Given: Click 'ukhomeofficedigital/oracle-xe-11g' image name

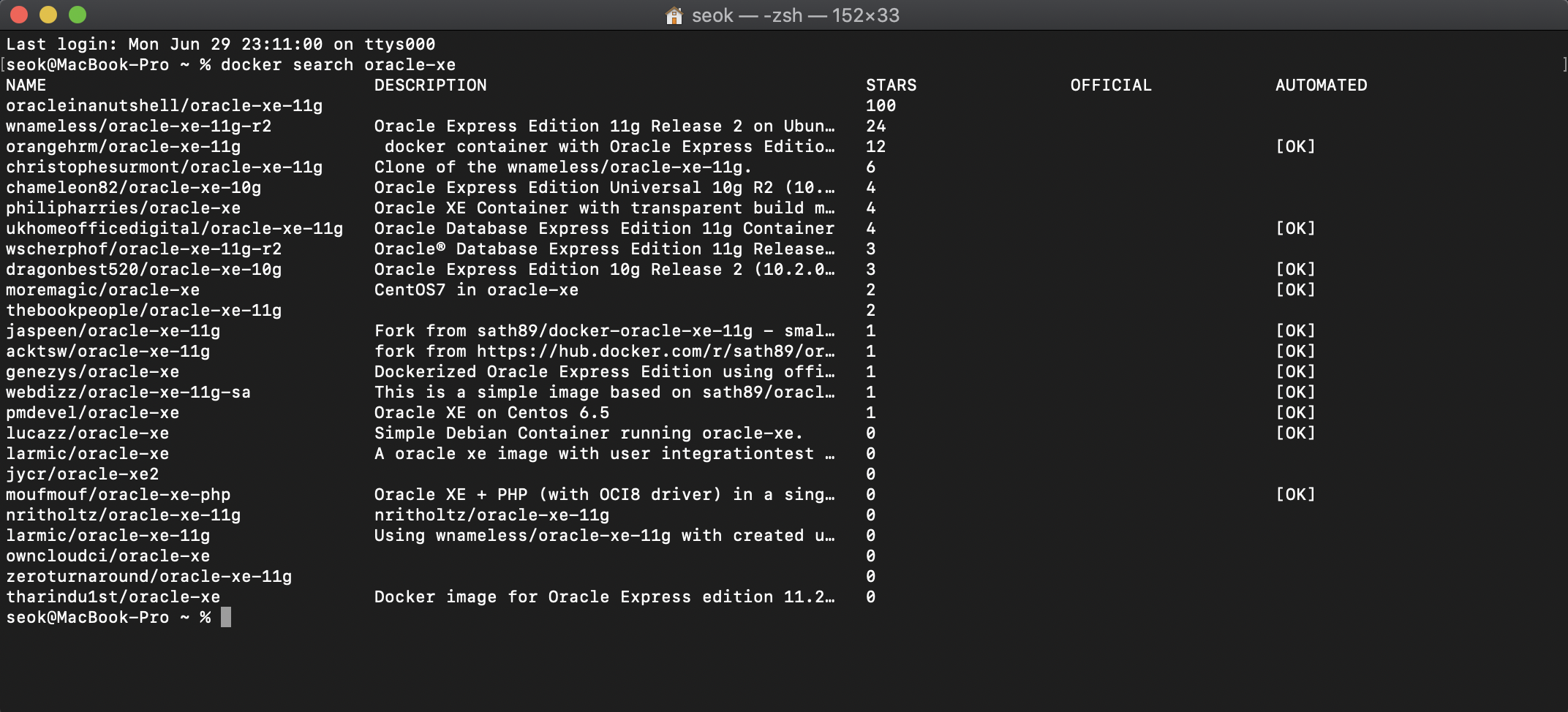Looking at the screenshot, I should pos(175,229).
